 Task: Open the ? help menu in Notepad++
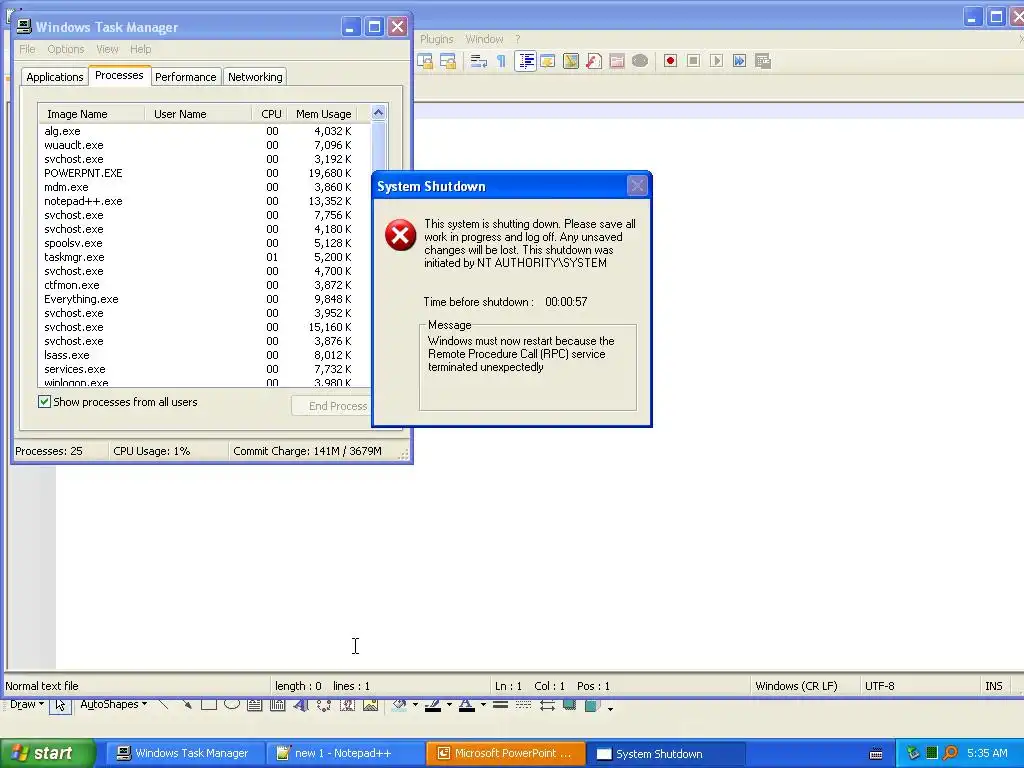[x=518, y=39]
